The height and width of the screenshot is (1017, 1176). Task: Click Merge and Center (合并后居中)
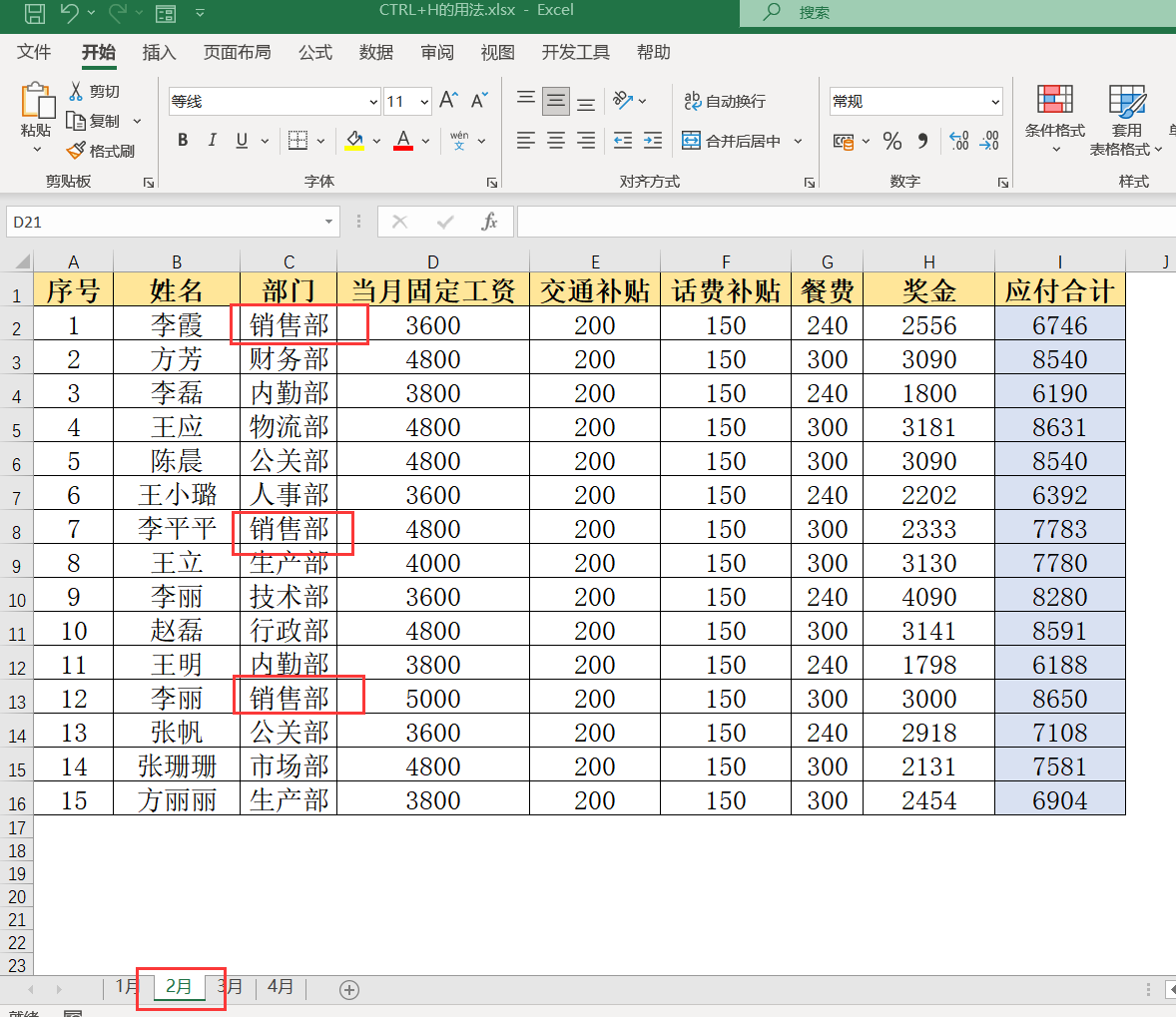(731, 141)
